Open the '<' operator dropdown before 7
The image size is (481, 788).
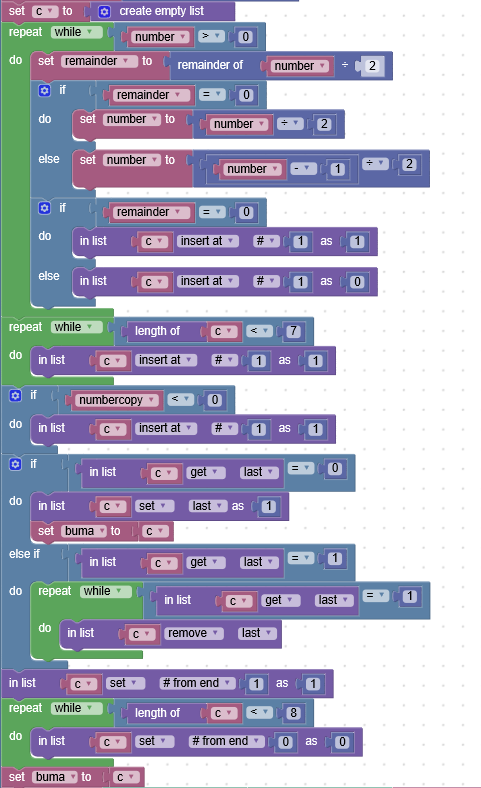coord(260,331)
